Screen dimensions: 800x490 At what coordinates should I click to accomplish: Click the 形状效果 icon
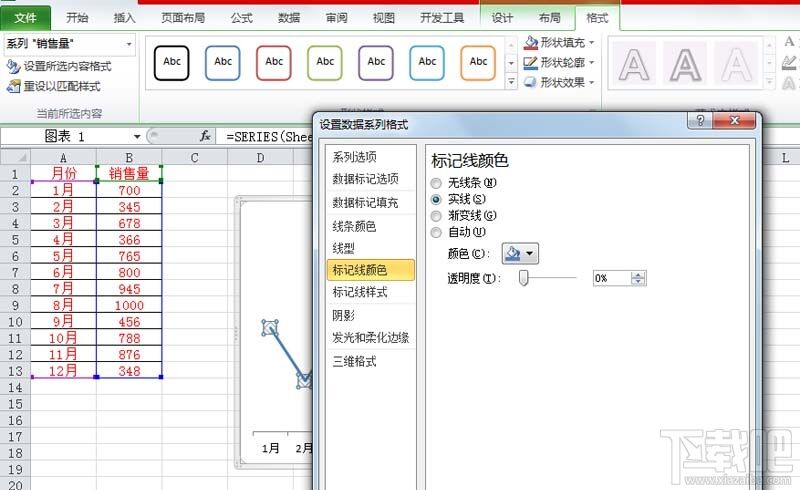click(x=531, y=82)
